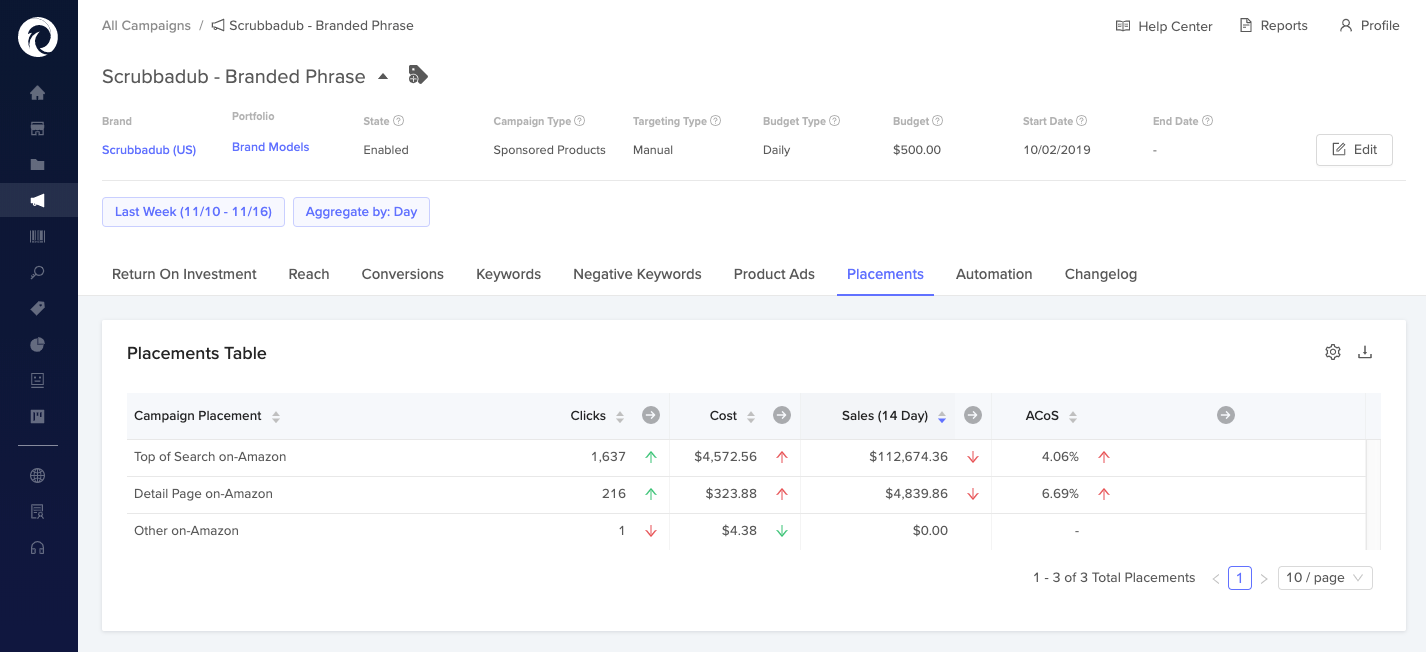Click the State help question icon
This screenshot has height=652, width=1426.
coord(398,121)
